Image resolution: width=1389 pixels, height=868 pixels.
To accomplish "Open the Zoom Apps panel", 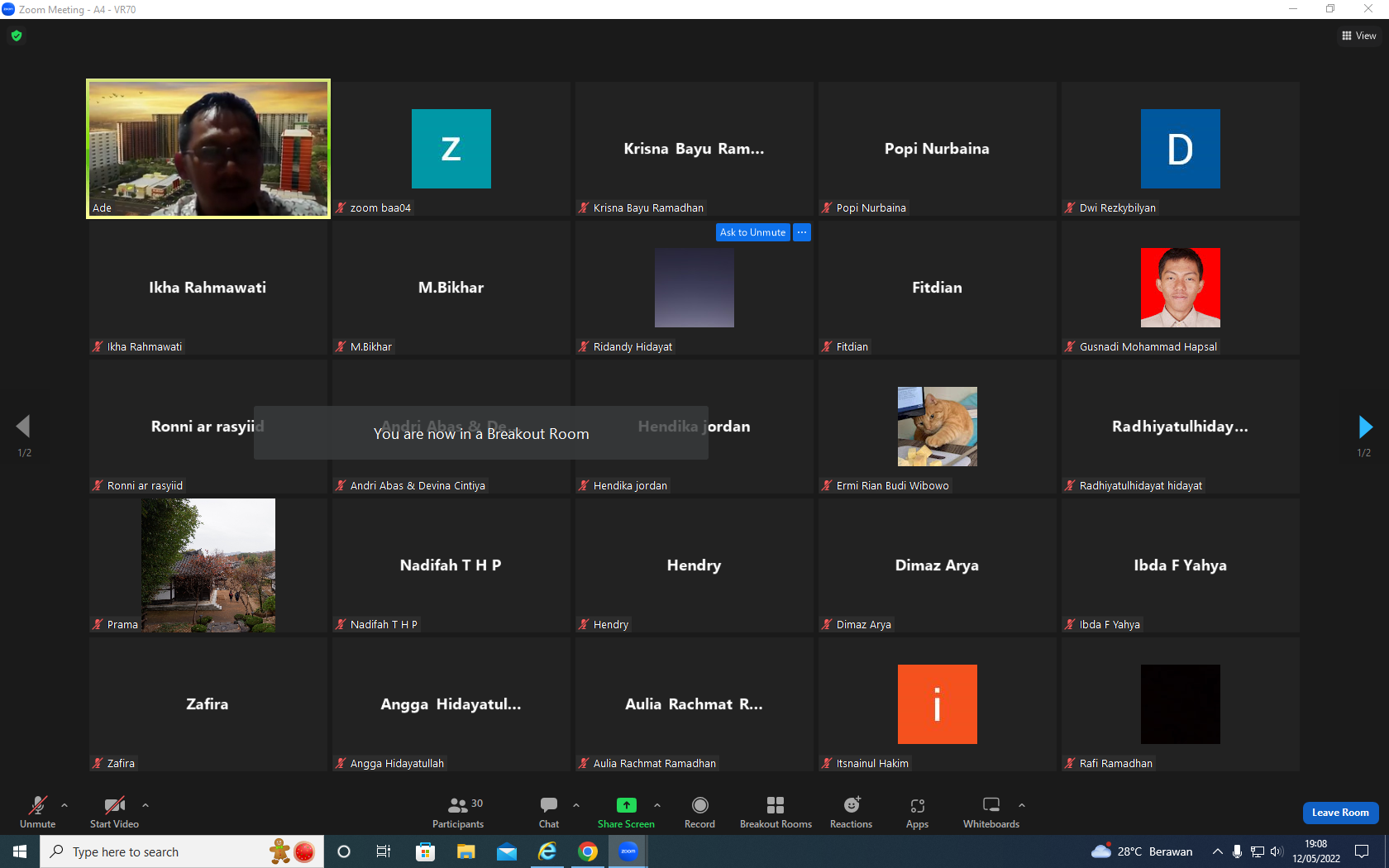I will [x=917, y=813].
